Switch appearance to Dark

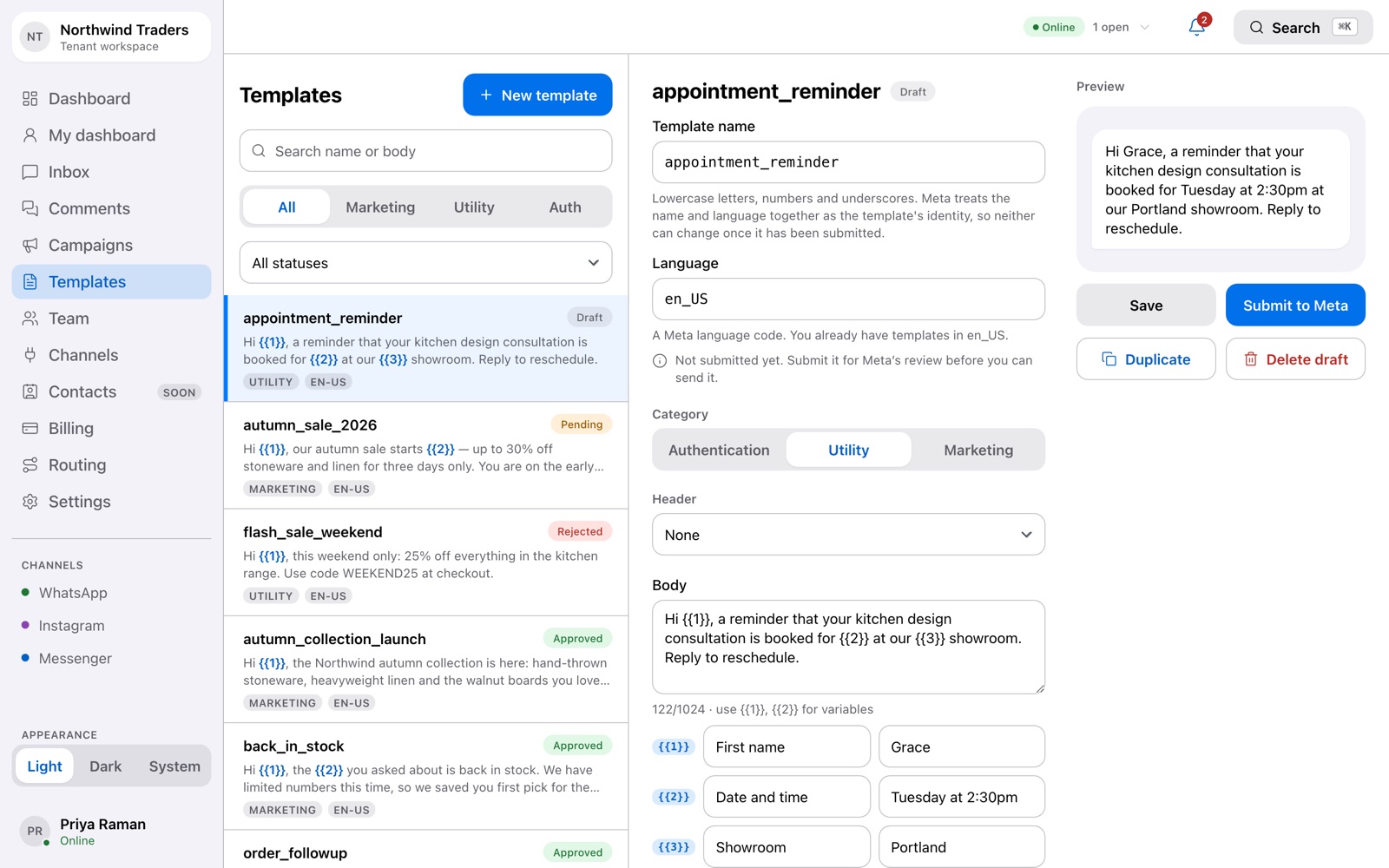click(x=106, y=766)
